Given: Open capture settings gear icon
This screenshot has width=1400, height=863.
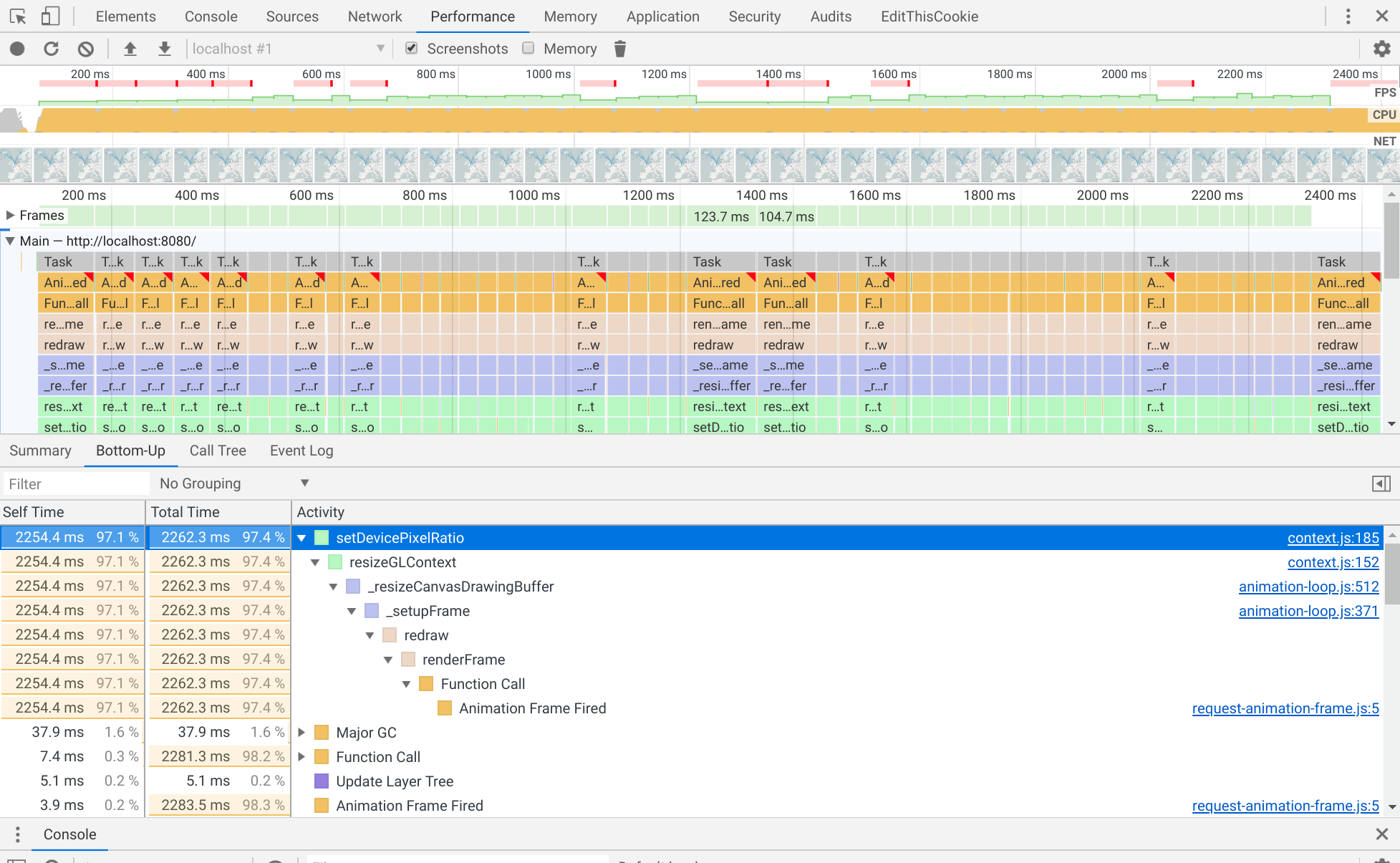Looking at the screenshot, I should pos(1381,49).
